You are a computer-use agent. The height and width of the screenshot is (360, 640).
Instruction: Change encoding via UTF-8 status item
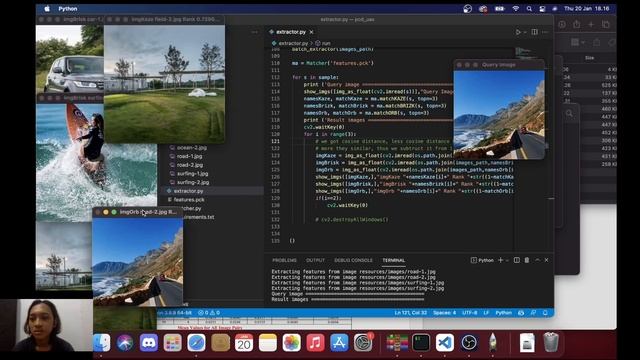(x=469, y=313)
